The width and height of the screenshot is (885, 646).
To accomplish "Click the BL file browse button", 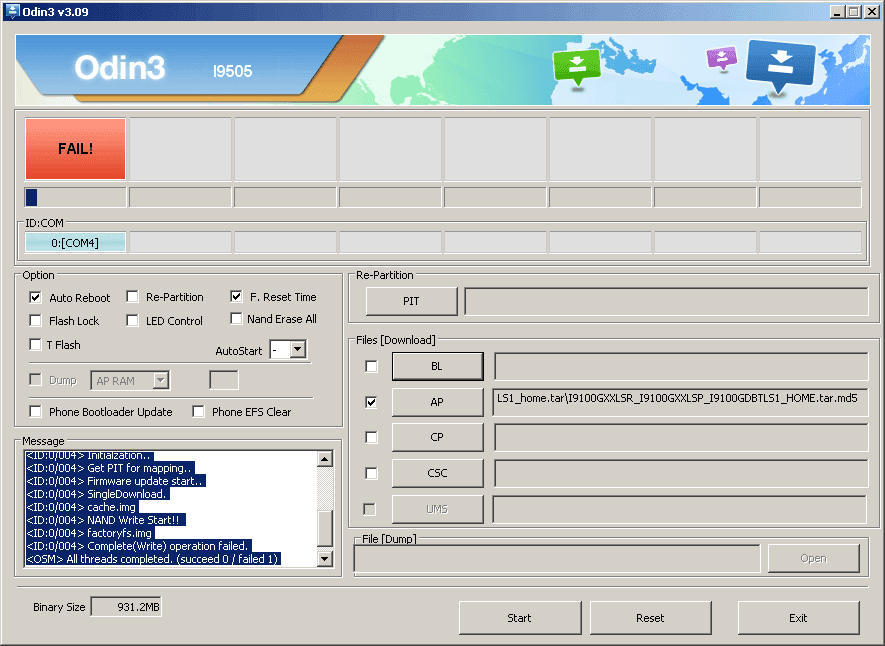I will click(437, 366).
